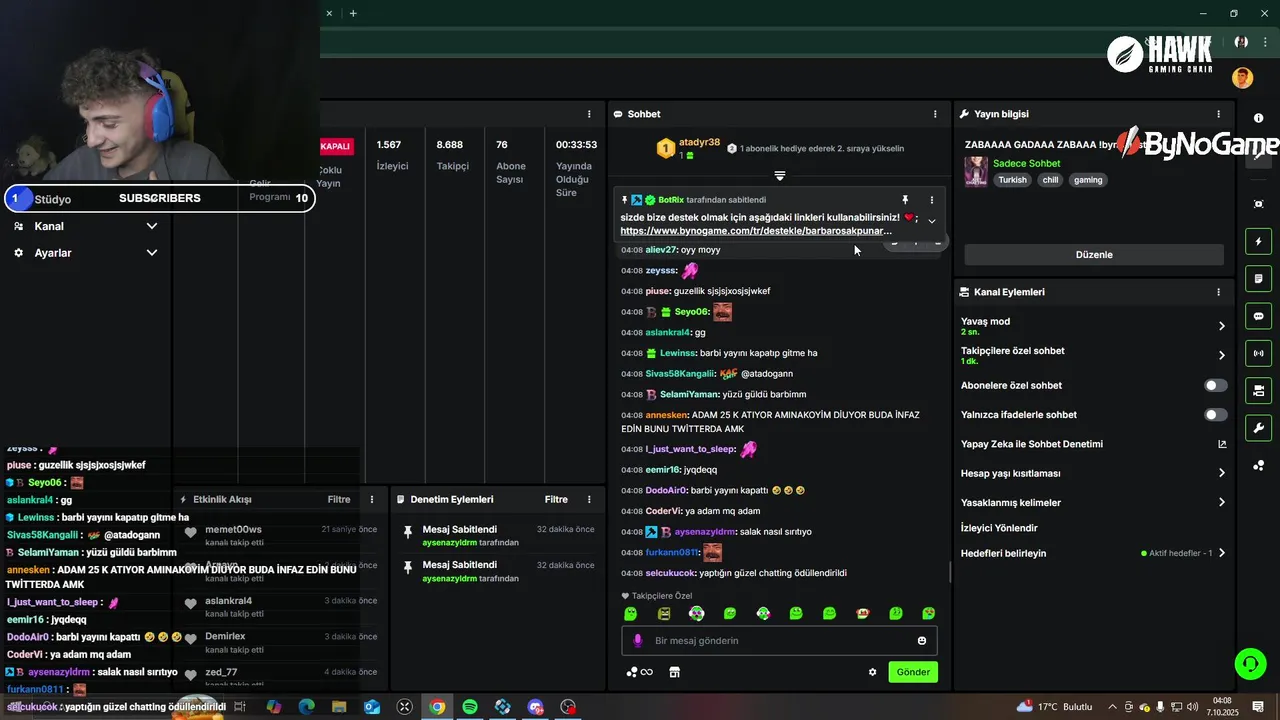
Task: Open the pinned message three-dot options
Action: (932, 200)
